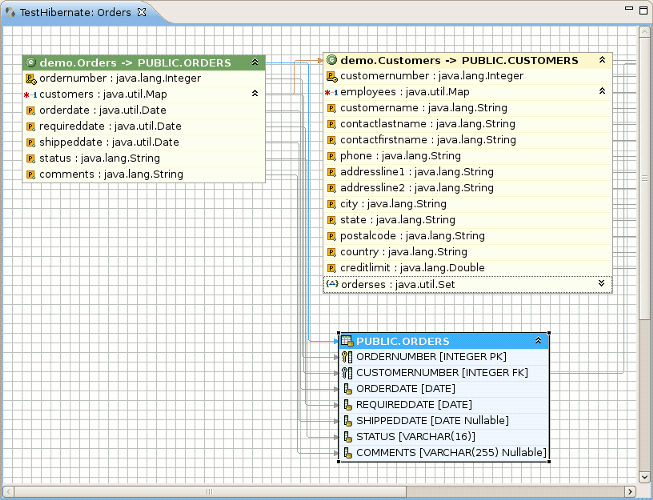
Task: Click the creditlimit property icon
Action: tap(332, 268)
